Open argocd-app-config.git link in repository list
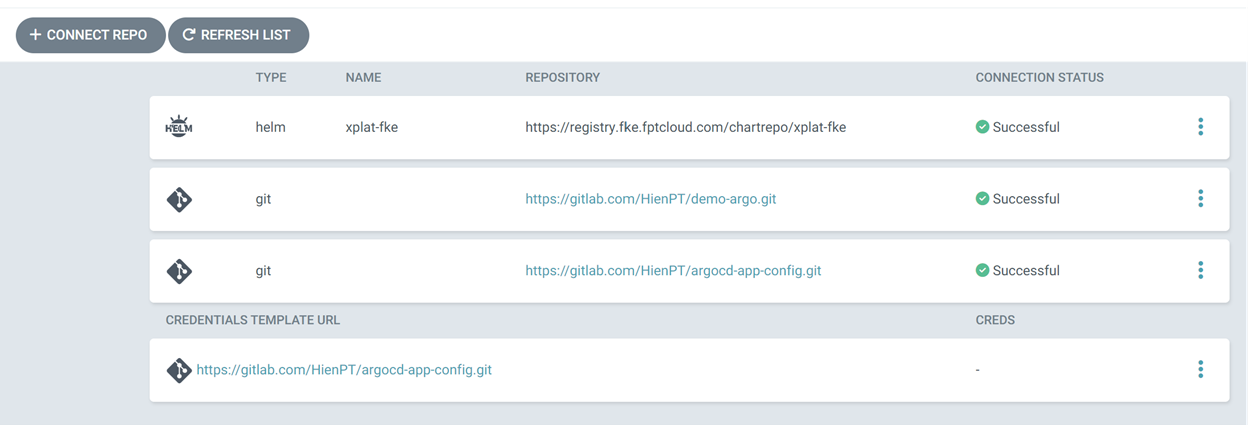1248x425 pixels. pyautogui.click(x=673, y=270)
